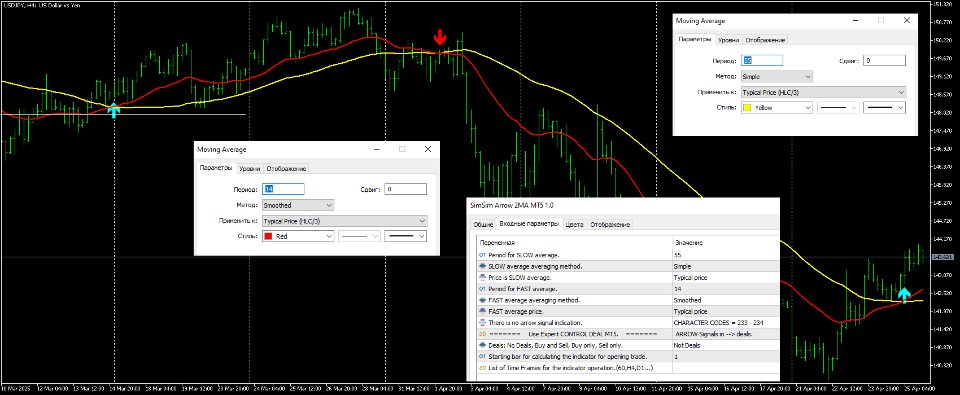
Task: Click the cyan up arrow near 14 Mar
Action: [113, 110]
